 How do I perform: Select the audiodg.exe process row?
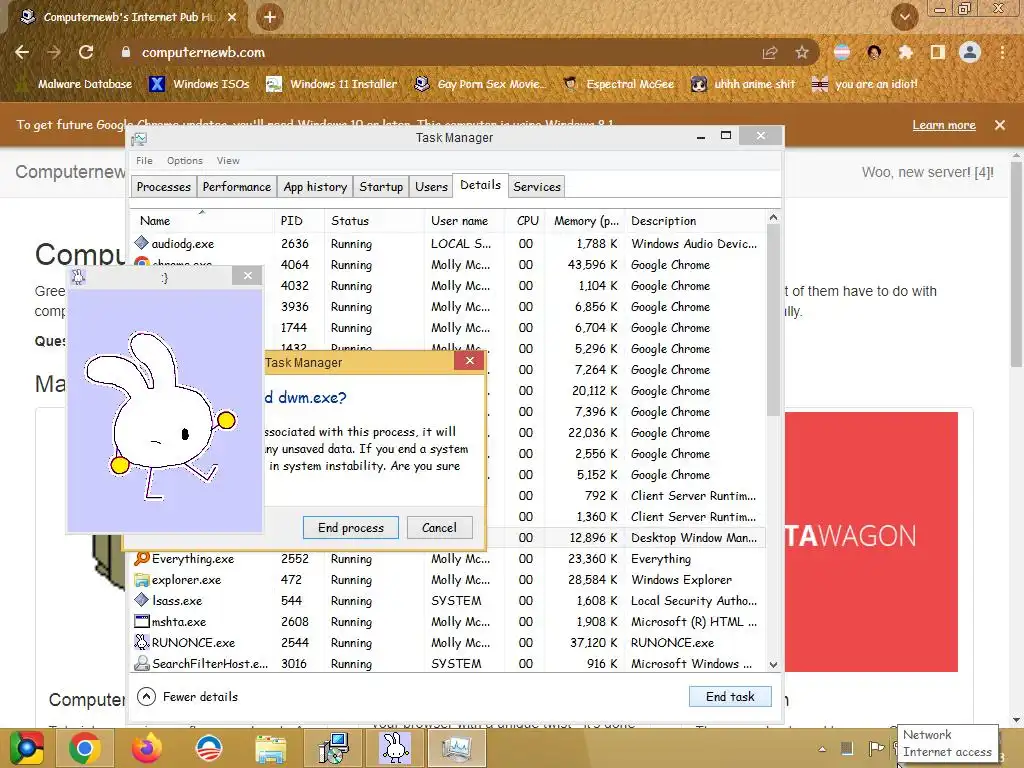coord(448,244)
